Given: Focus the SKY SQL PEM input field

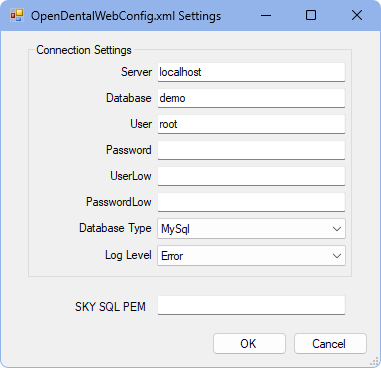Looking at the screenshot, I should pyautogui.click(x=251, y=305).
